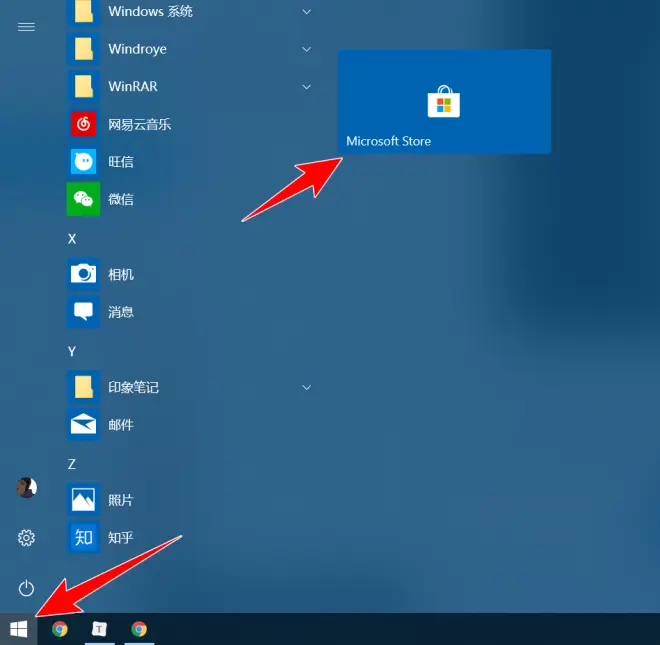Expand Windows 系统 folder chevron

[x=307, y=12]
